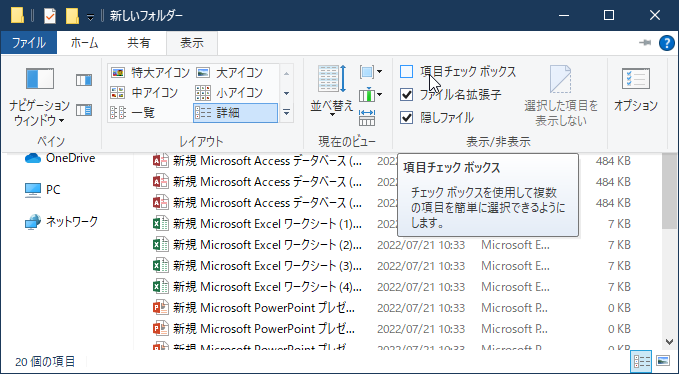Click 選択した項目を表示しない button
Image resolution: width=679 pixels, height=374 pixels.
[x=561, y=96]
